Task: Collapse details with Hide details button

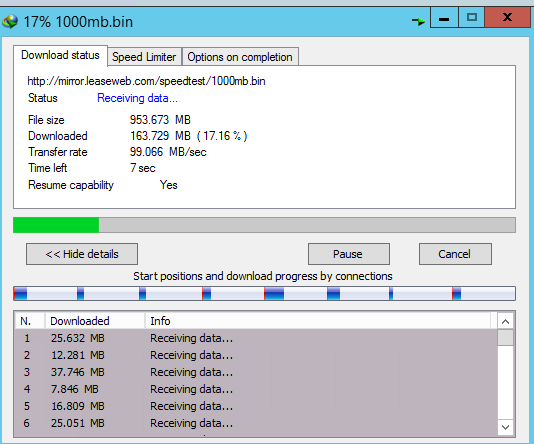Action: click(82, 254)
